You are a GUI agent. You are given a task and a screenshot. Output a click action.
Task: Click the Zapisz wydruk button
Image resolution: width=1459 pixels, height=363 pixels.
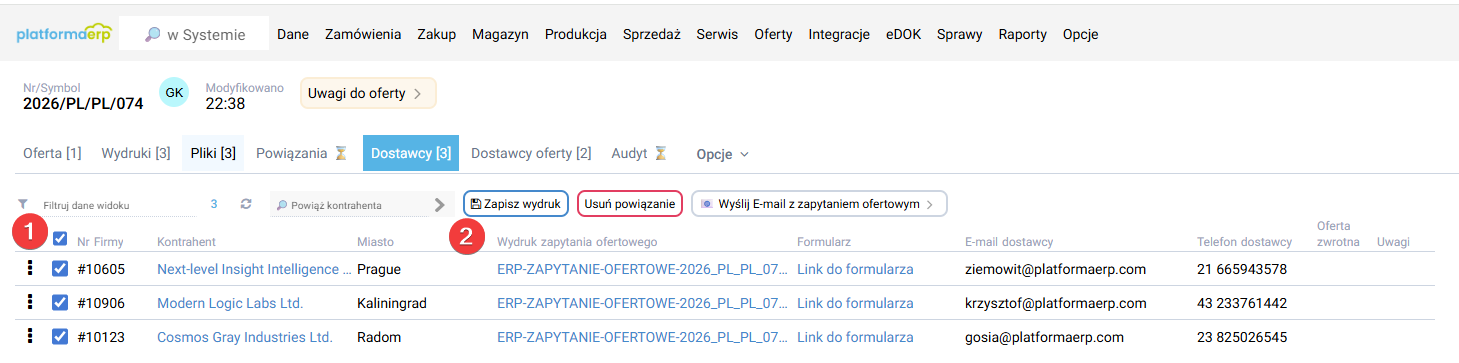516,204
